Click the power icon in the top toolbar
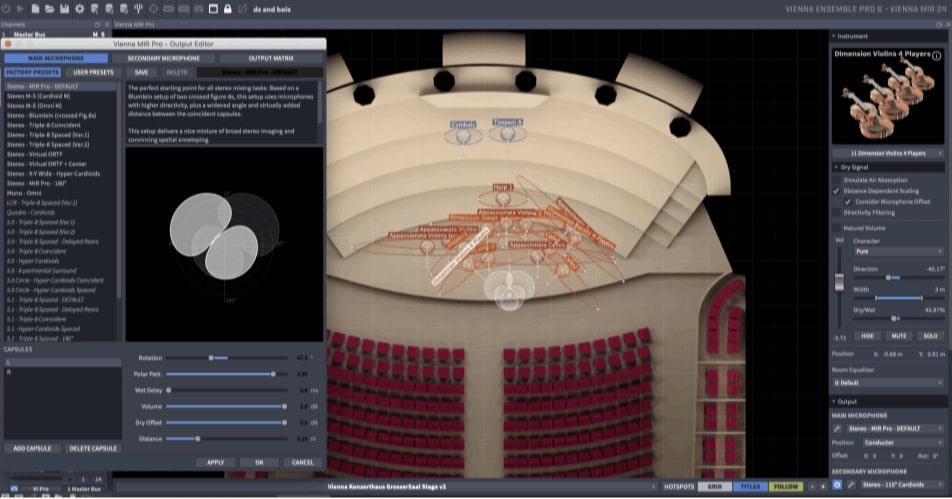952x499 pixels. (7, 8)
